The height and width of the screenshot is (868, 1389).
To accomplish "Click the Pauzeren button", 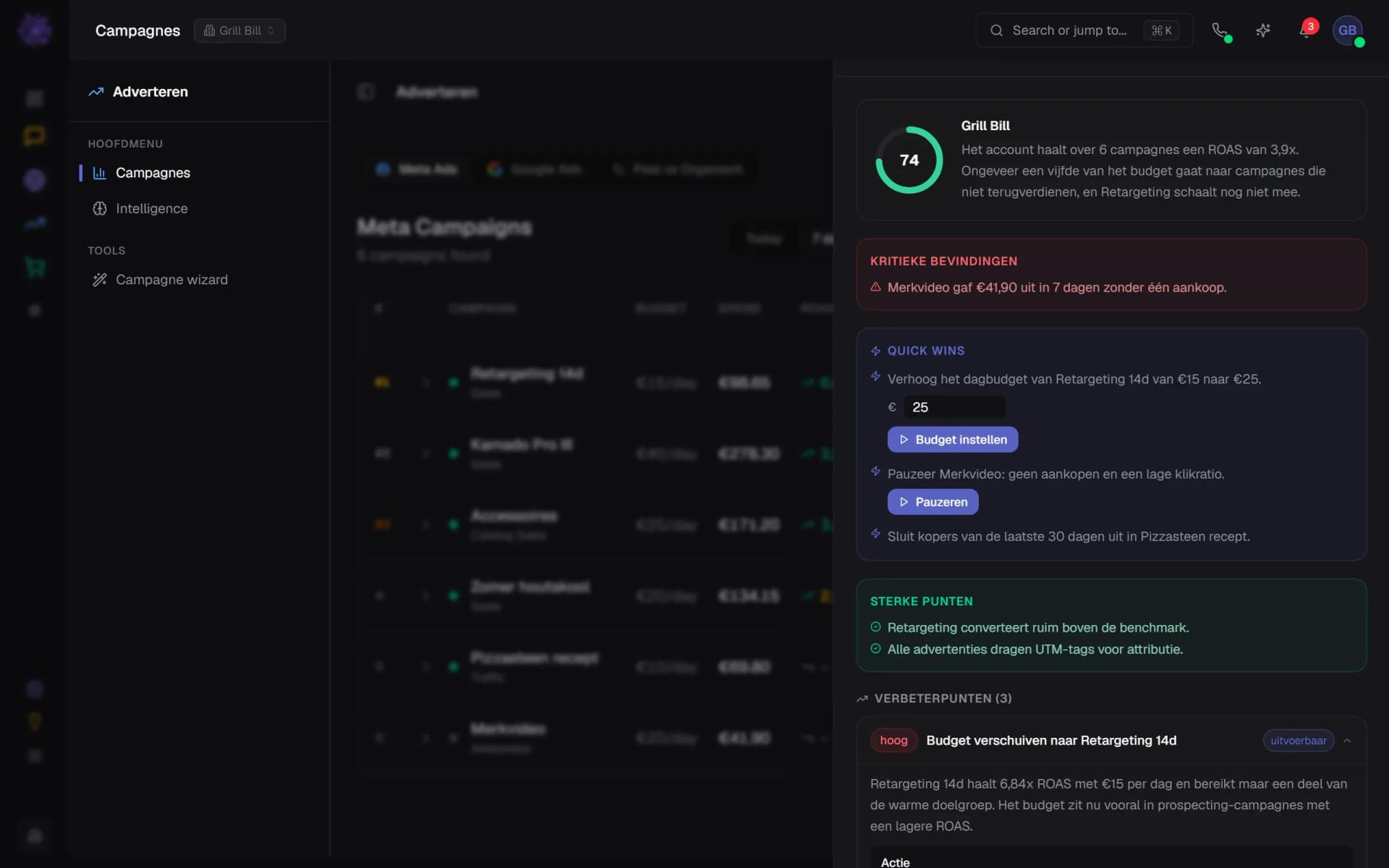I will click(933, 502).
